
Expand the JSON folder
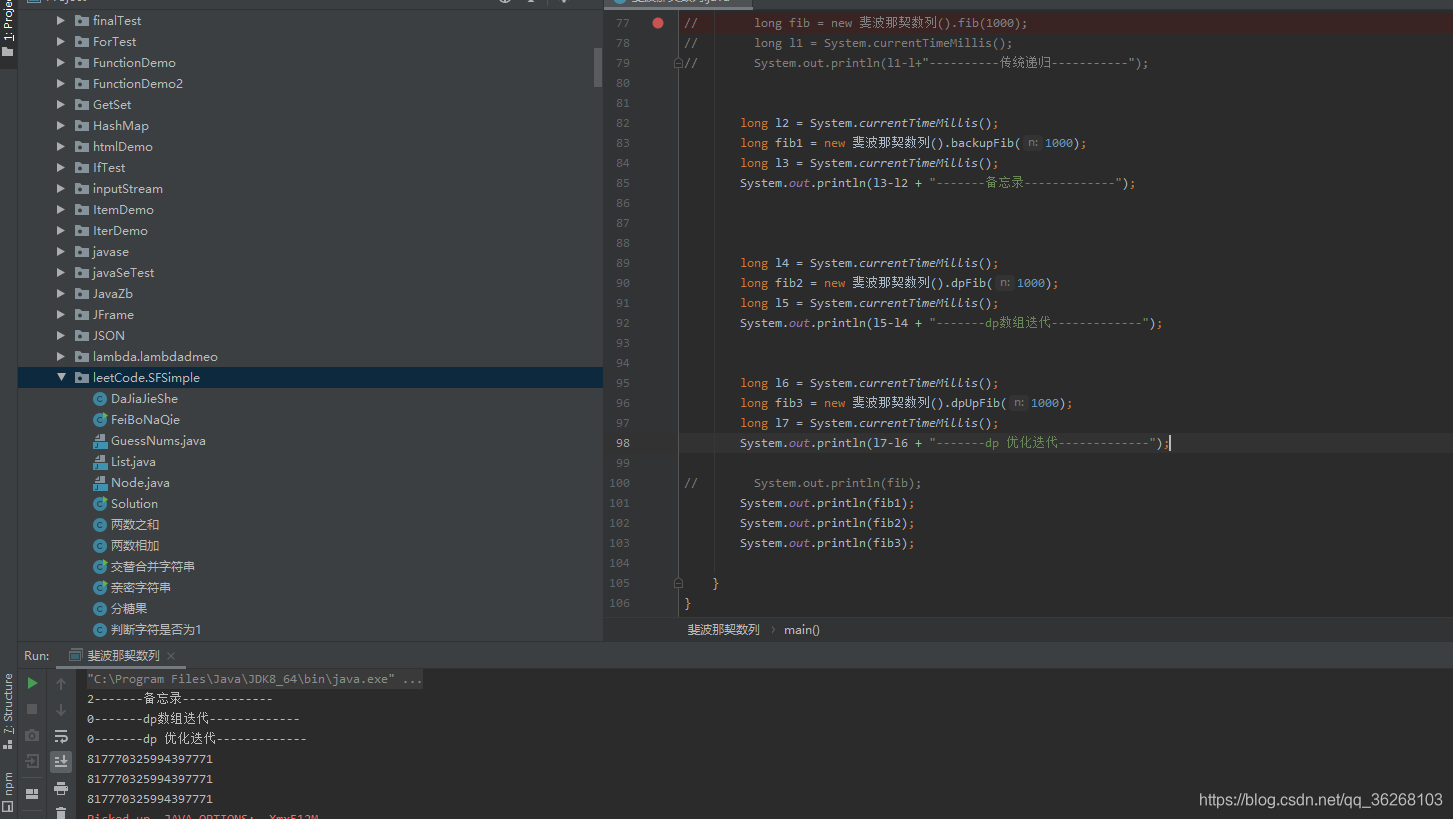point(61,336)
